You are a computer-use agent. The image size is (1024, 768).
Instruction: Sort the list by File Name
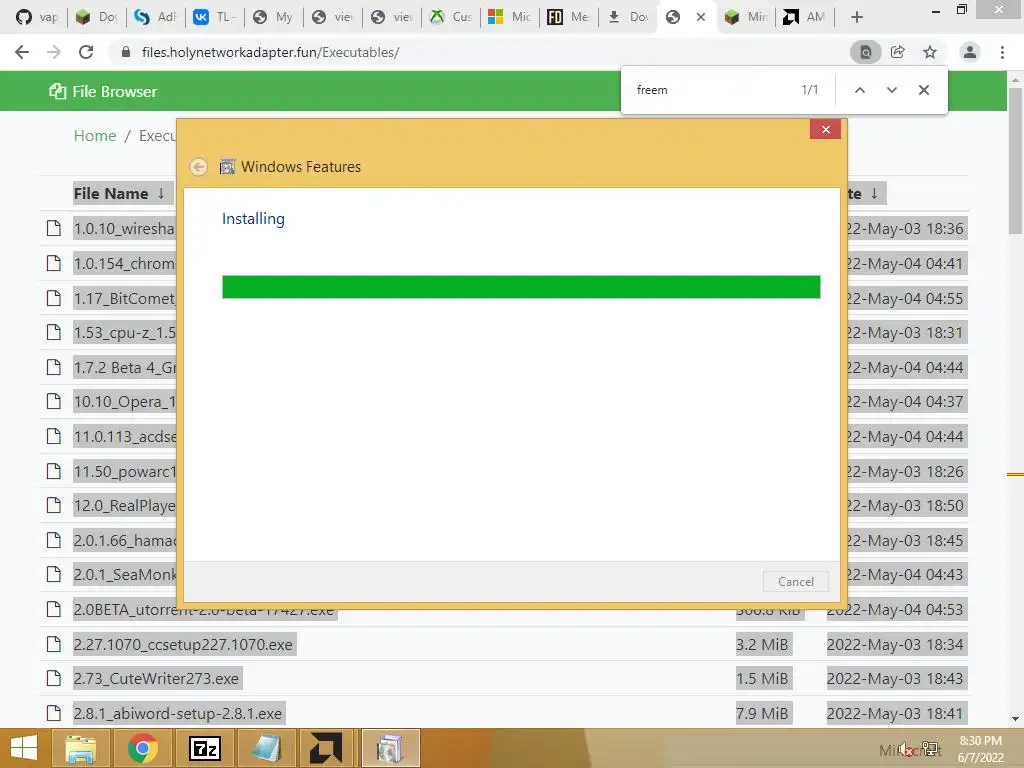[119, 194]
